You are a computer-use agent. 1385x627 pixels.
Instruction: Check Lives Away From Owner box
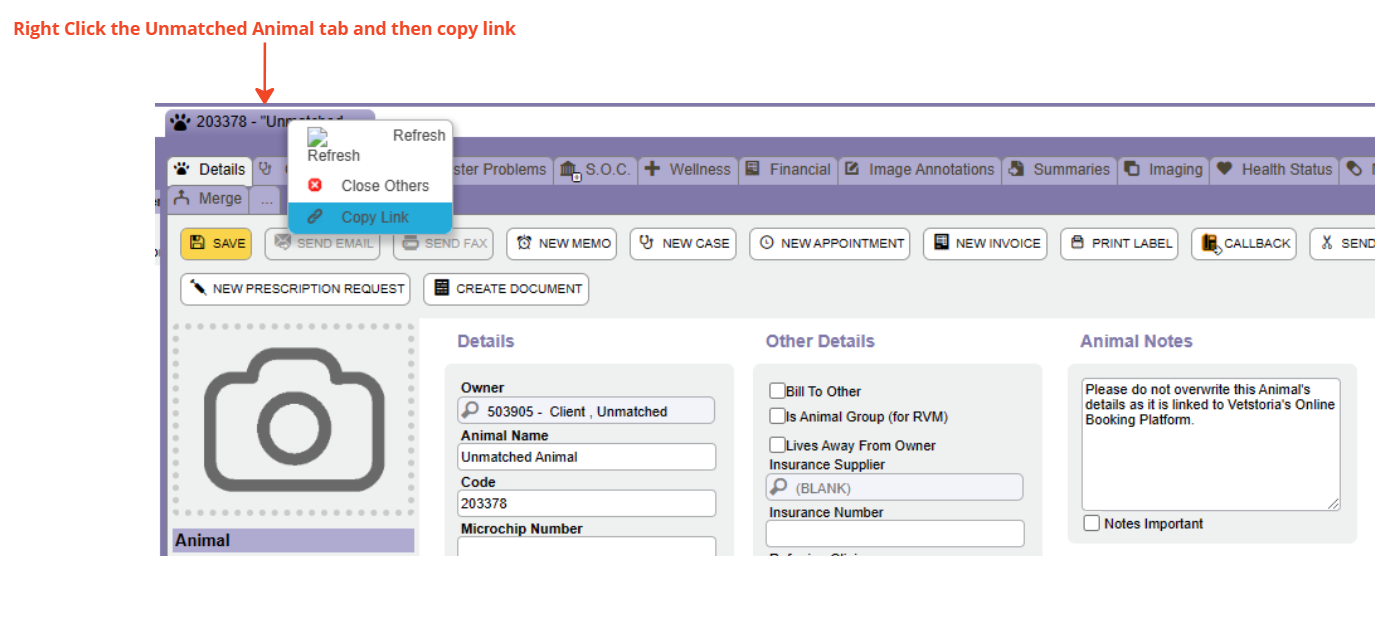[777, 445]
